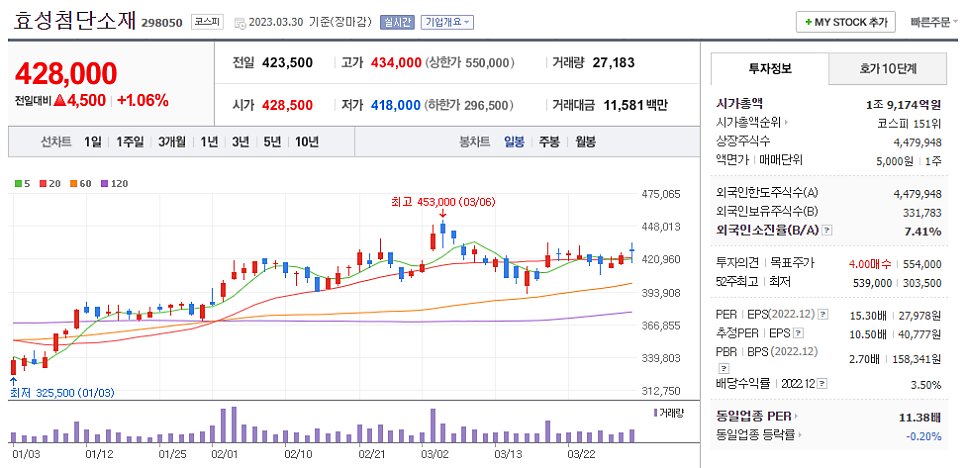The width and height of the screenshot is (966, 468).
Task: Click 시가총액 value 1조 9,174억원
Action: (903, 105)
